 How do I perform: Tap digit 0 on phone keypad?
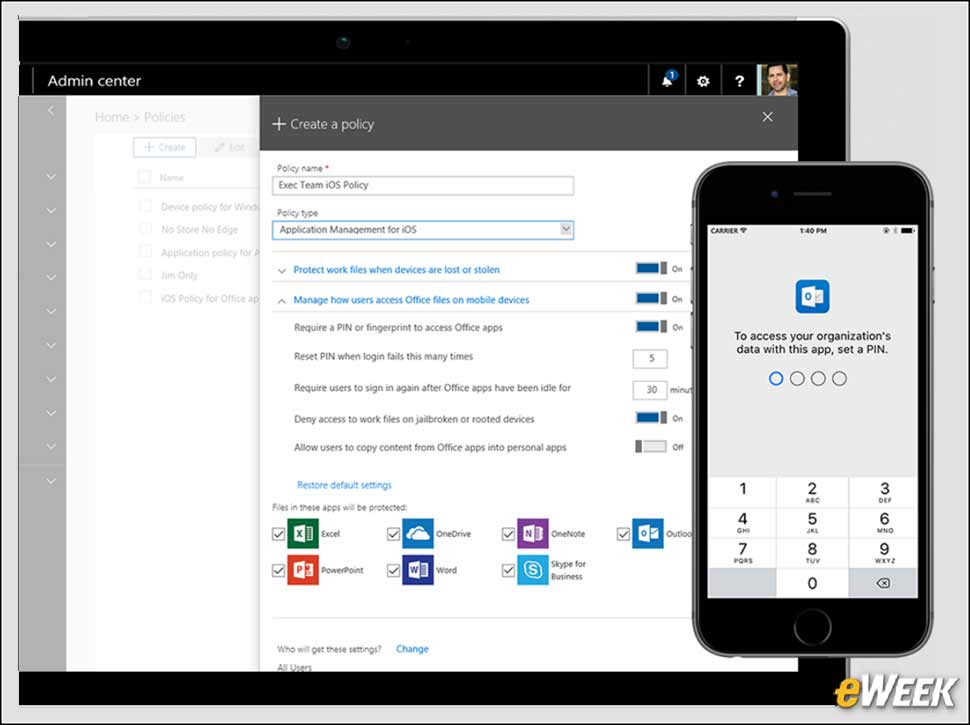click(812, 583)
